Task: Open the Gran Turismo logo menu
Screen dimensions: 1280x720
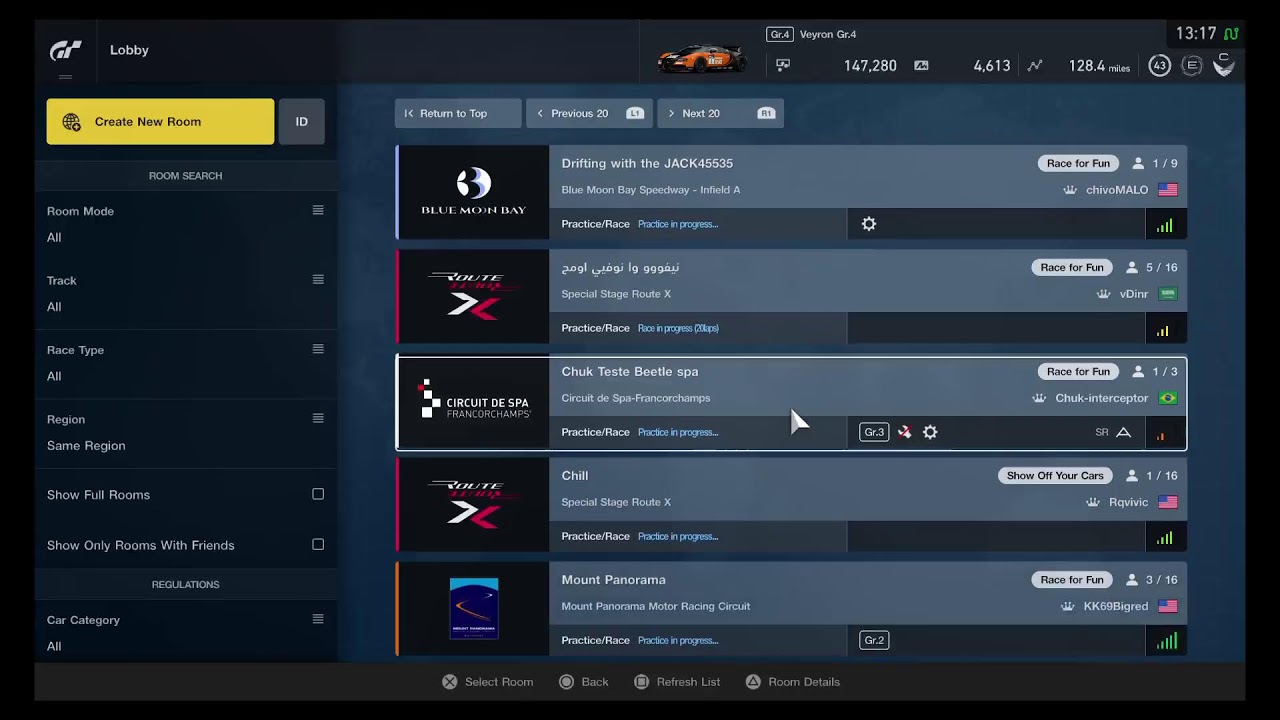Action: coord(66,51)
